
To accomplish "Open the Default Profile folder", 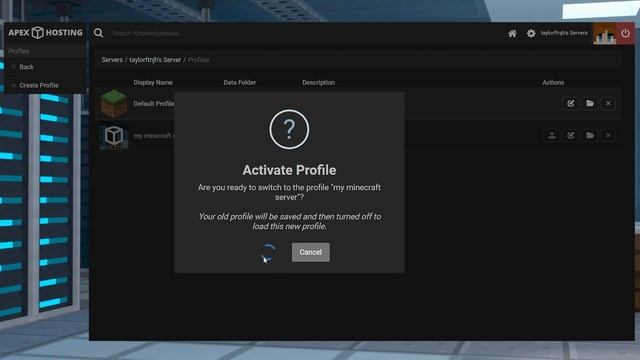I will click(x=590, y=103).
